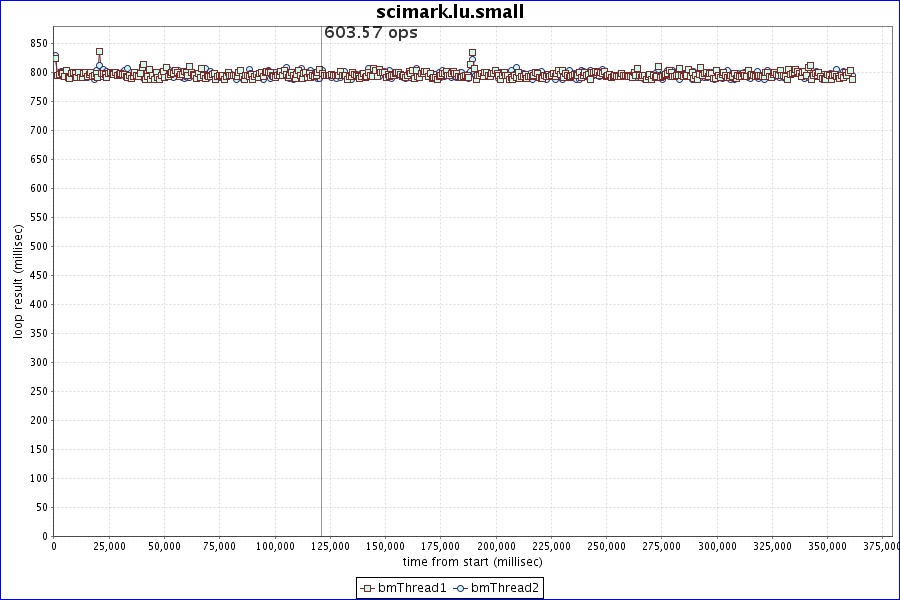Viewport: 900px width, 600px height.
Task: Click the 800 tick on the y-axis
Action: pyautogui.click(x=39, y=72)
